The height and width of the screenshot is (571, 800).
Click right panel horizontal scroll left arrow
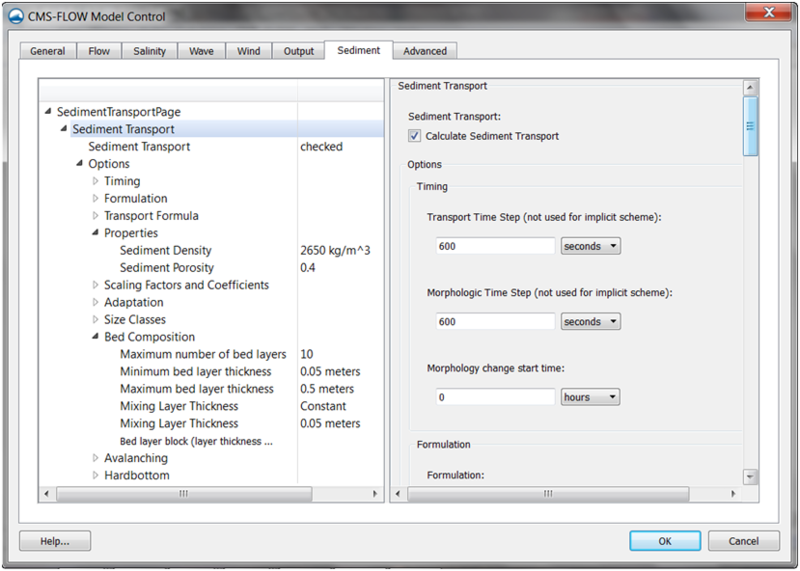click(x=398, y=493)
